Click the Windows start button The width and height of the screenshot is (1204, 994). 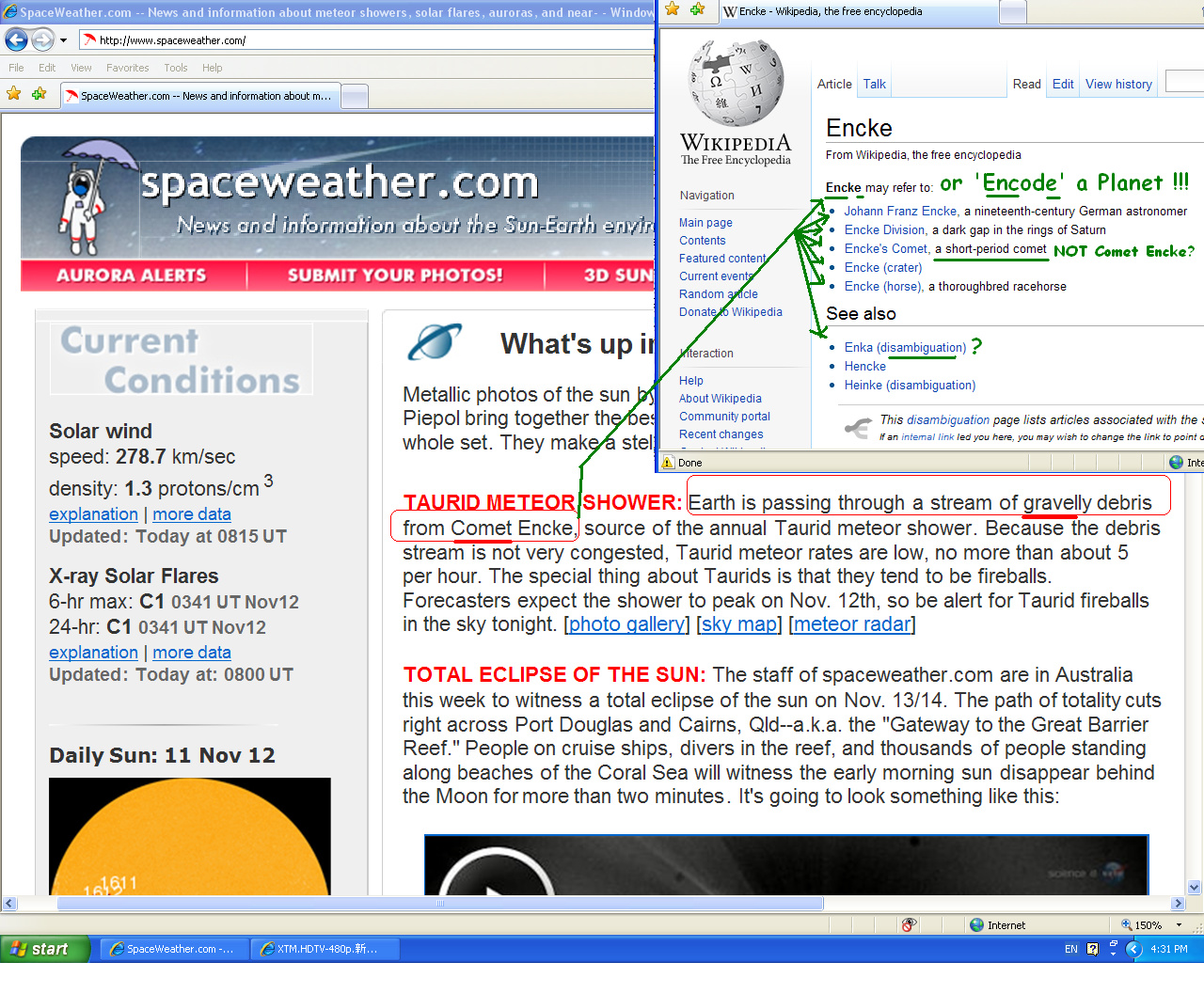coord(45,949)
